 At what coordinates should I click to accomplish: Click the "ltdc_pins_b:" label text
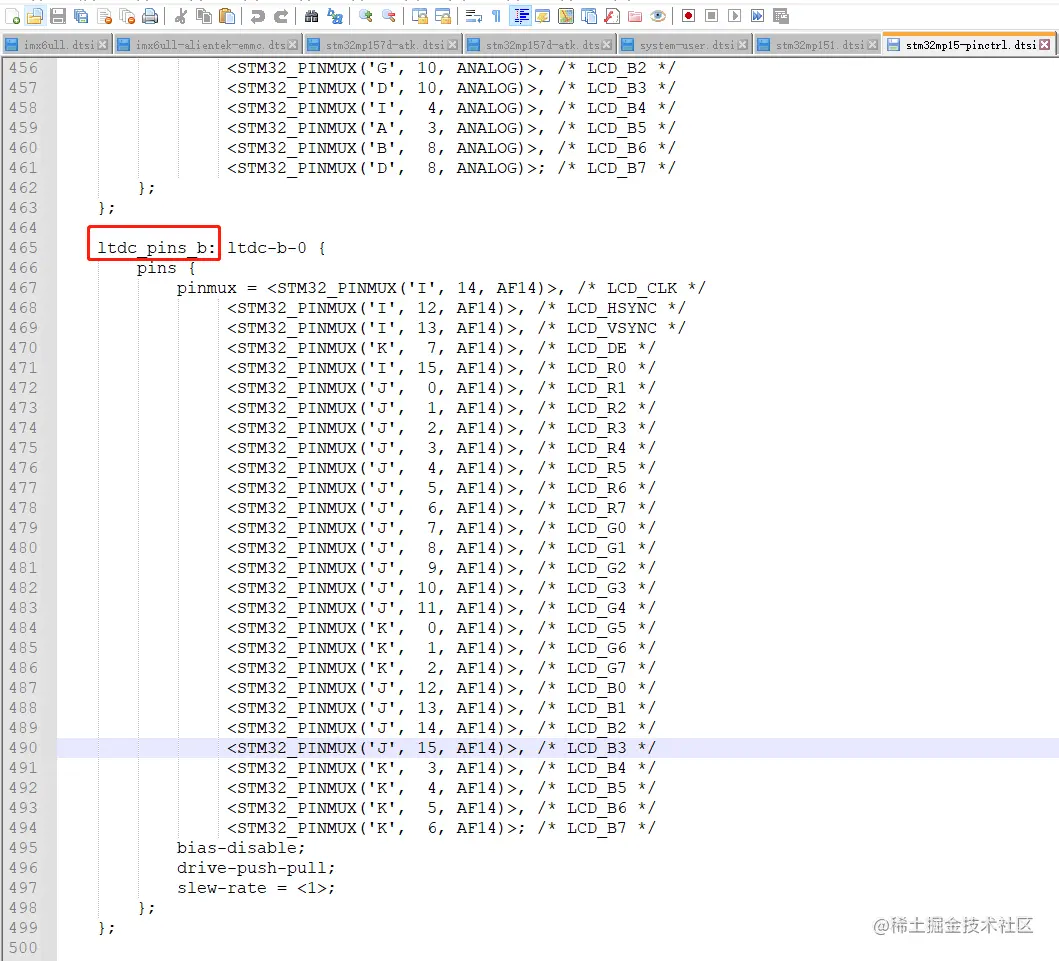click(x=157, y=248)
